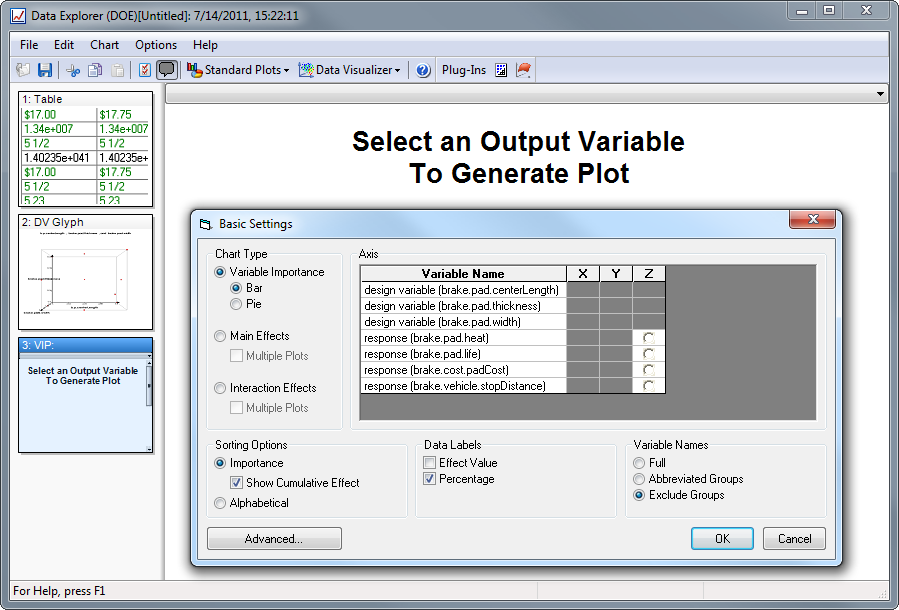Choose Alphabetical sorting option
The height and width of the screenshot is (610, 899).
pos(220,503)
